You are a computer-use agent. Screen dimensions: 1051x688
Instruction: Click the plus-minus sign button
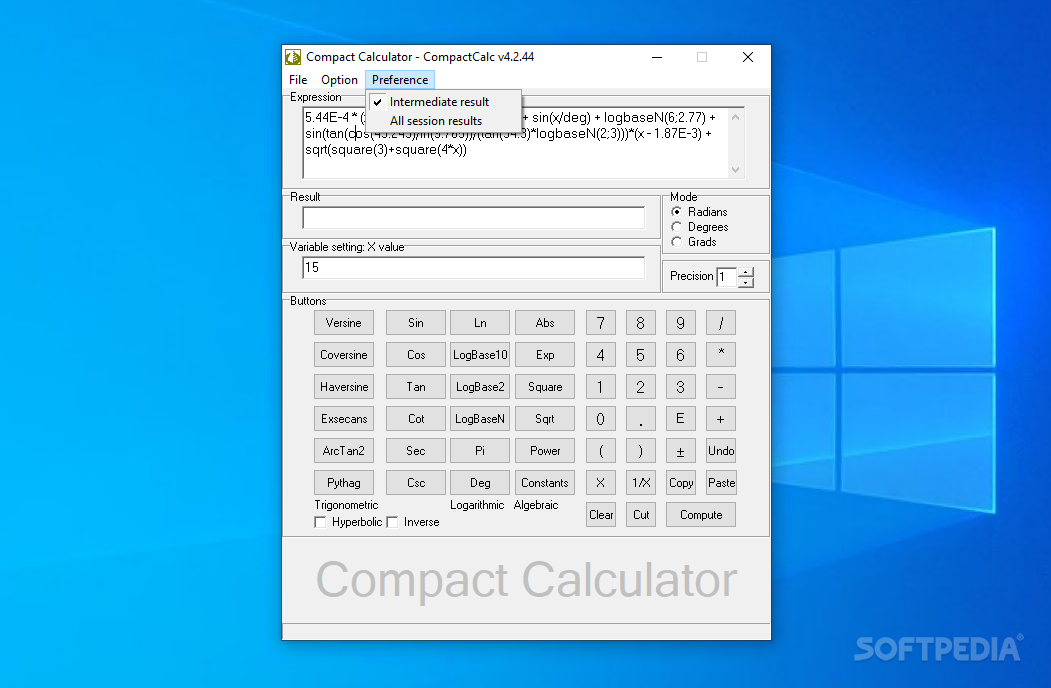point(680,451)
